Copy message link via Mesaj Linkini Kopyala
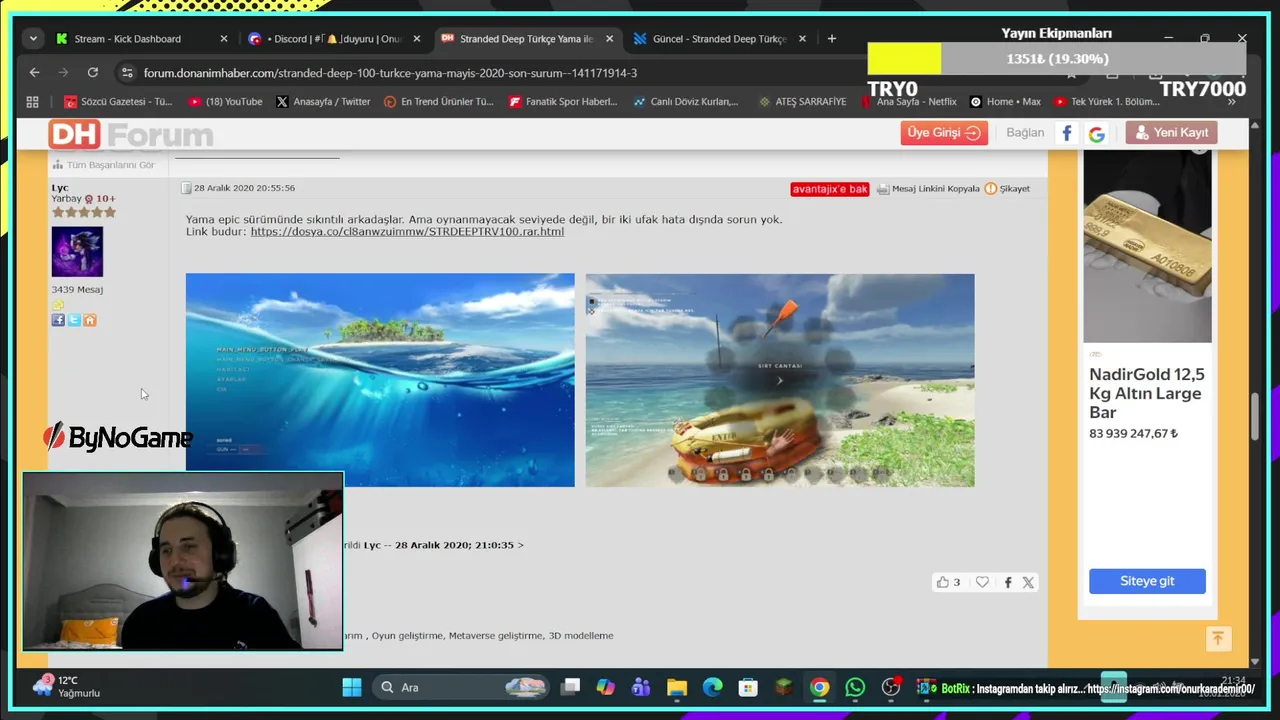 pyautogui.click(x=928, y=189)
